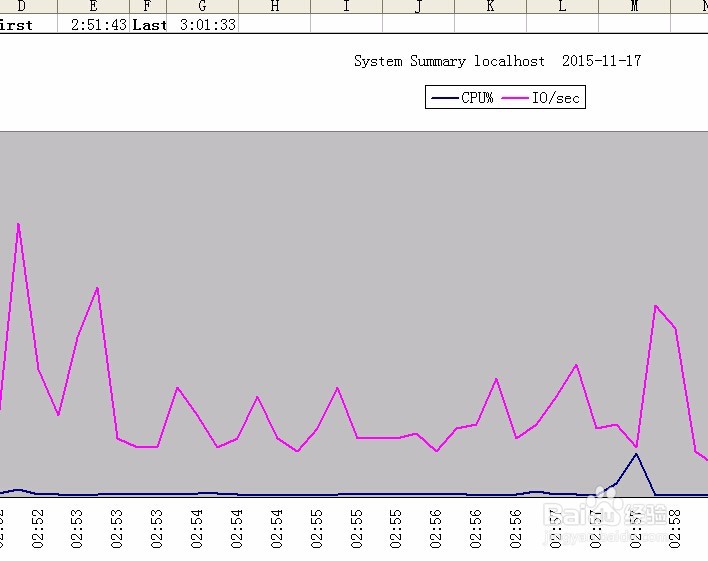Select column K header
The image size is (708, 561).
pos(490,6)
